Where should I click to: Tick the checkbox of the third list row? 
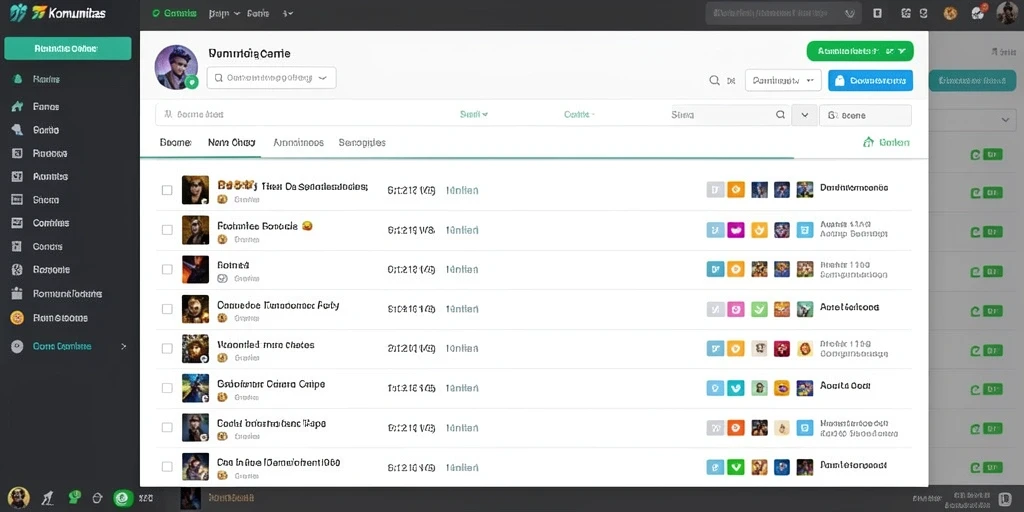point(167,269)
